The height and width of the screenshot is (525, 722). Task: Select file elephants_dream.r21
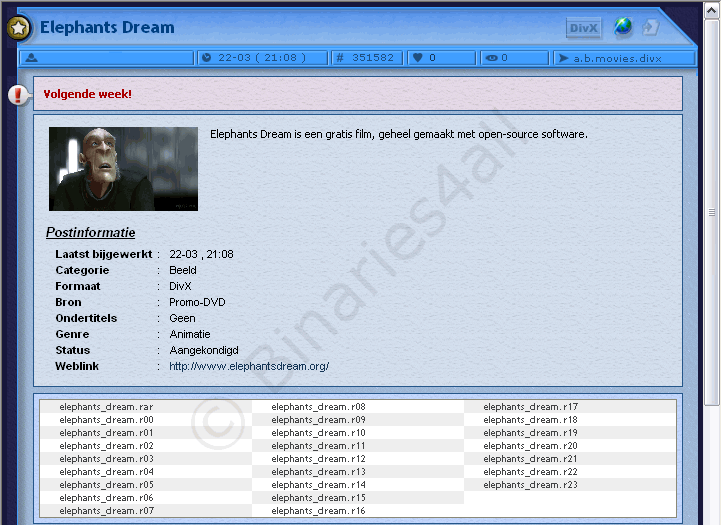530,459
